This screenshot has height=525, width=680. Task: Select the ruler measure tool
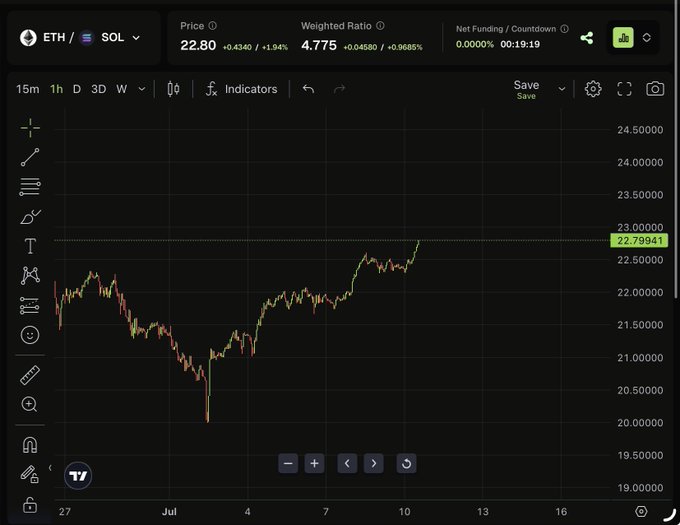pos(30,375)
